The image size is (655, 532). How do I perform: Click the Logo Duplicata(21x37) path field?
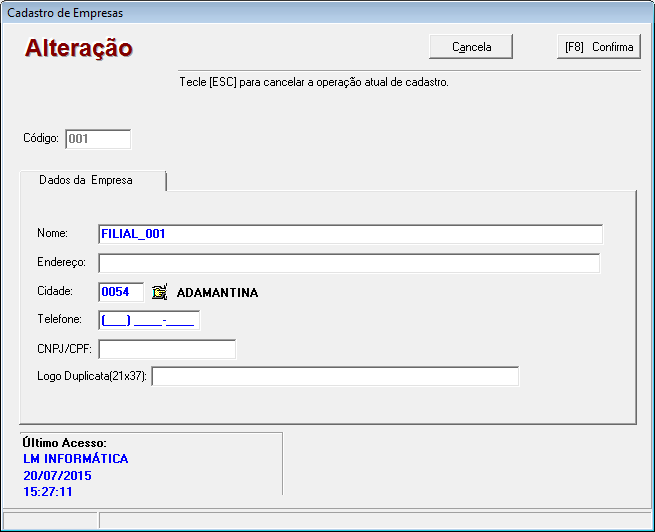335,376
